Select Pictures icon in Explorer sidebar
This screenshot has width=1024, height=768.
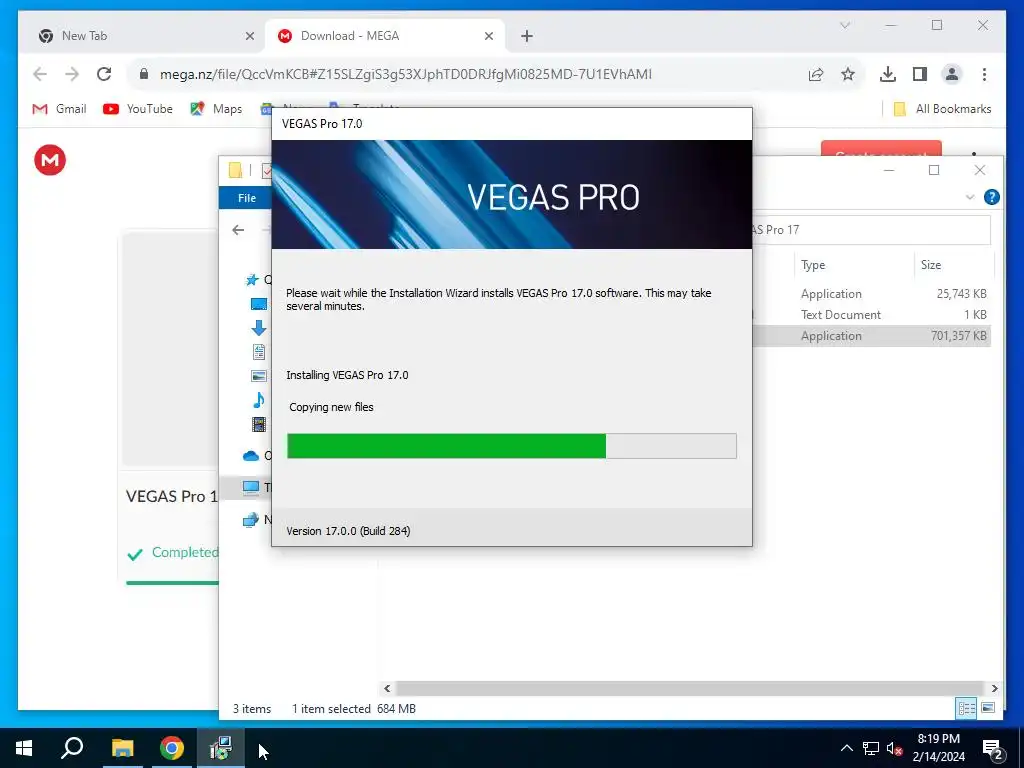(259, 376)
